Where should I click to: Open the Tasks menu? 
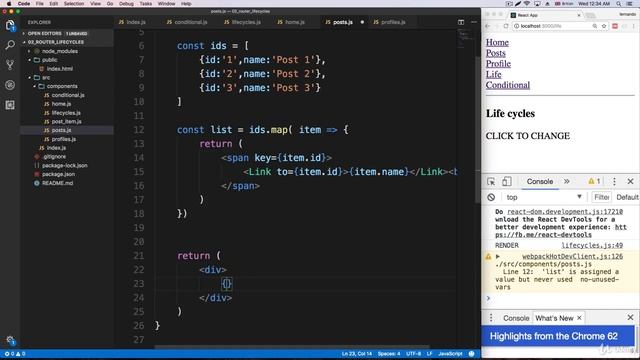tap(146, 4)
